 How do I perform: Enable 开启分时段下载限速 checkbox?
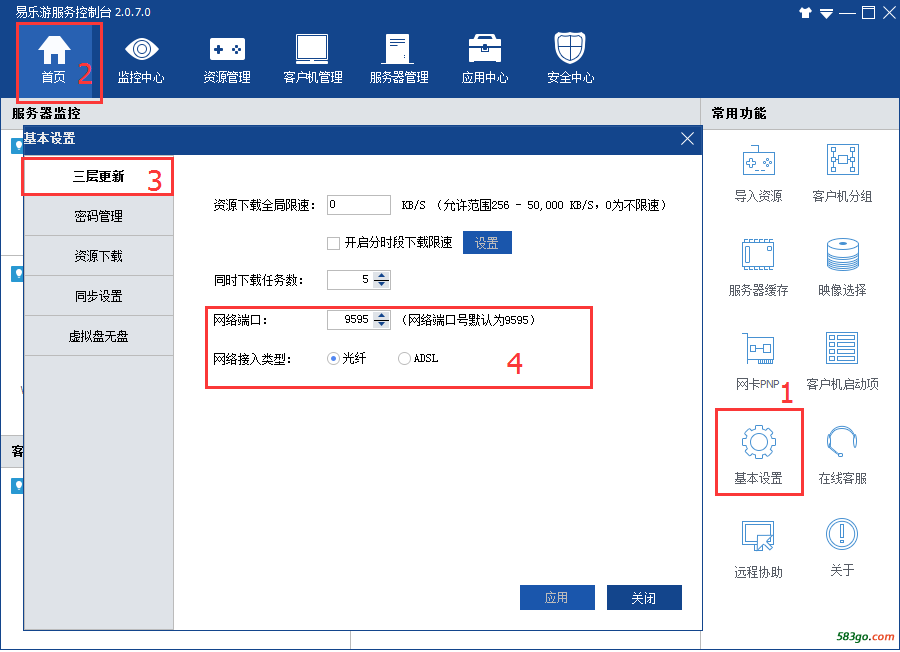[x=334, y=243]
